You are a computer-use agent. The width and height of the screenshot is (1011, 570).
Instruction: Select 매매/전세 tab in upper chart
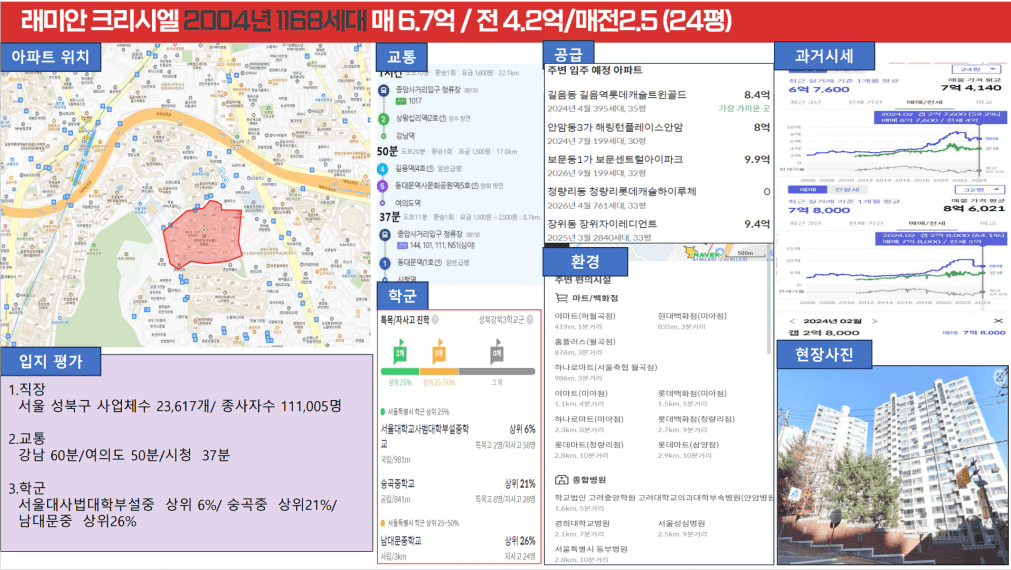click(924, 103)
